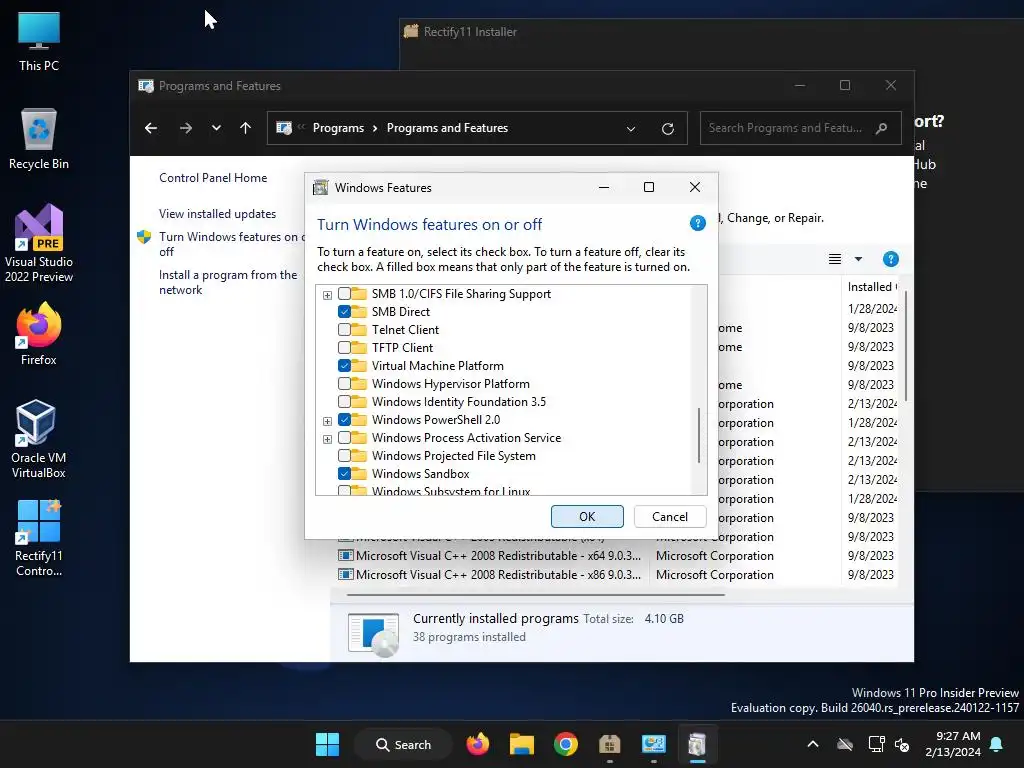Click the network display tray icon
Screen dimensions: 1024x768
[x=876, y=744]
